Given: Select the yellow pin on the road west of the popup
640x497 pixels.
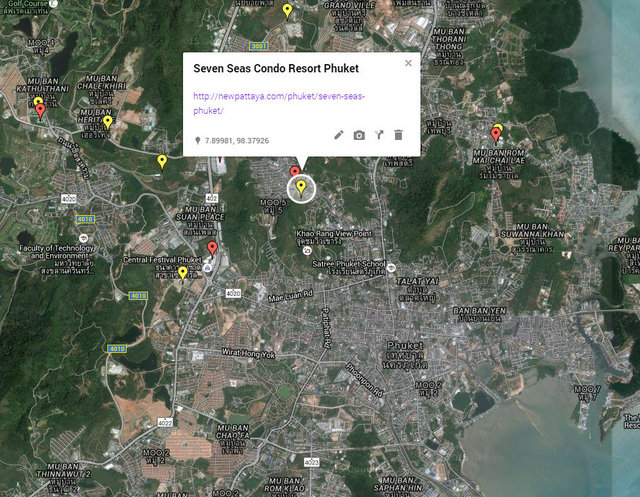Looking at the screenshot, I should (x=162, y=162).
